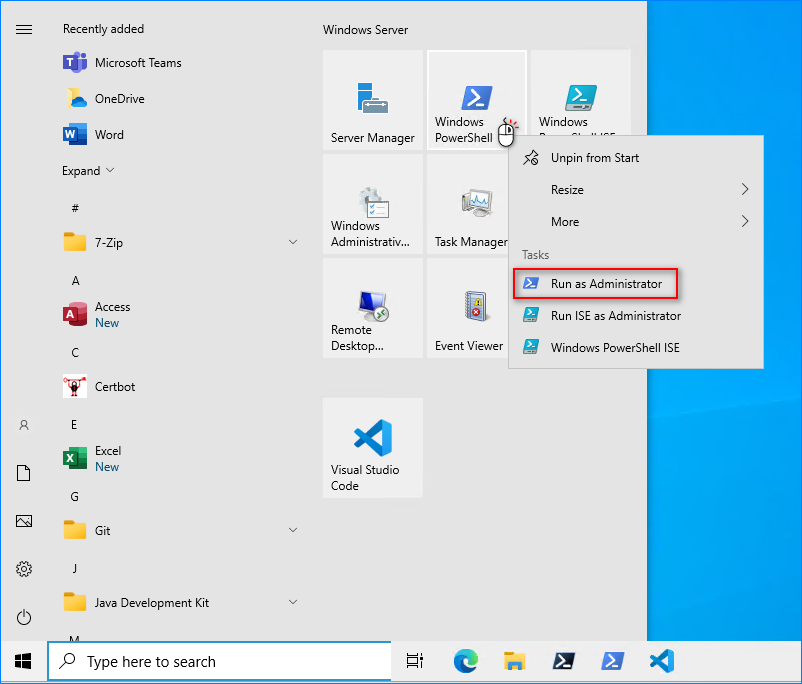
Task: Open the Event Viewer tile
Action: click(x=467, y=308)
